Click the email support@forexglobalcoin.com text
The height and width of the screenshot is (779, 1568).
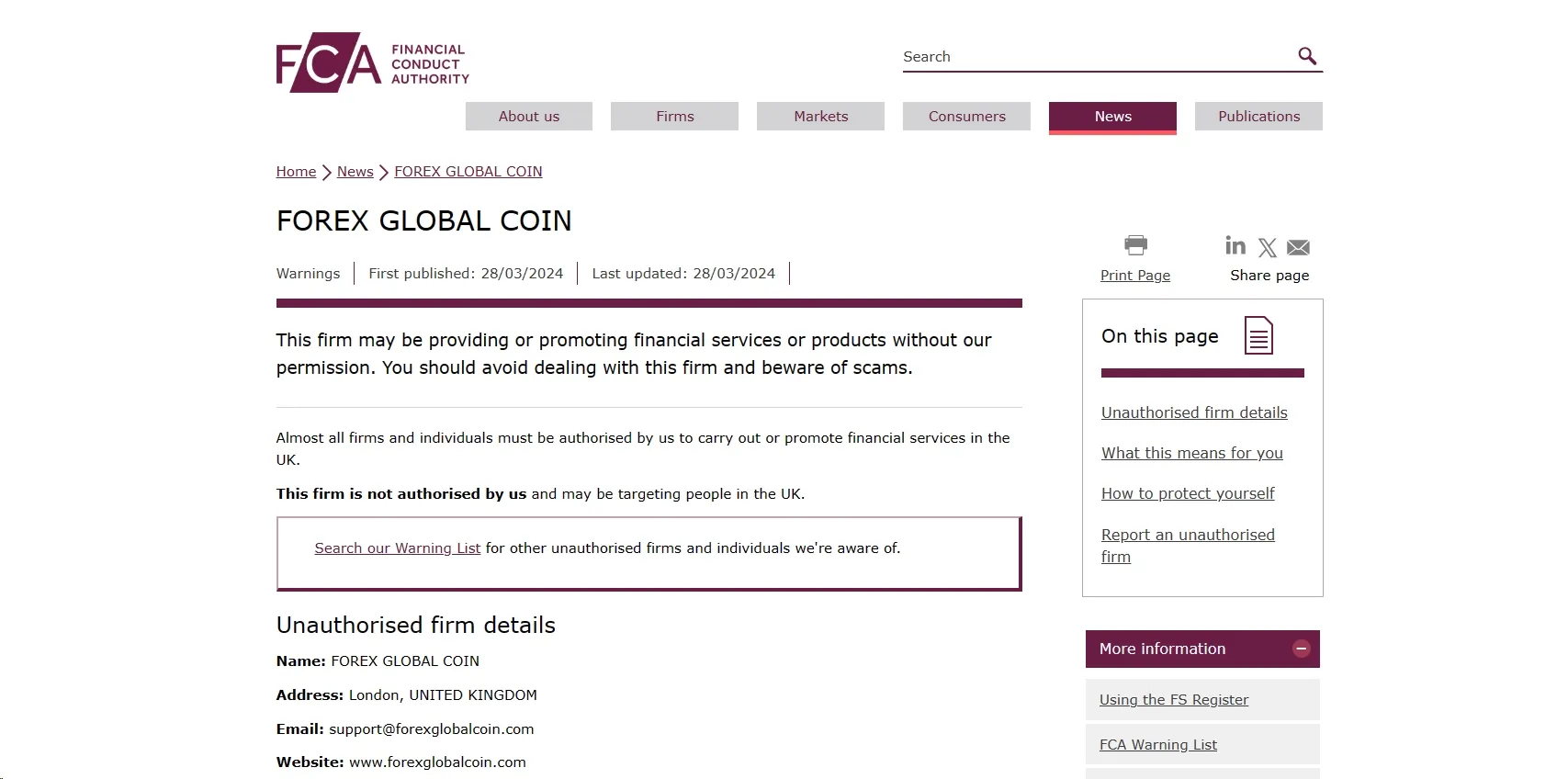pos(432,729)
